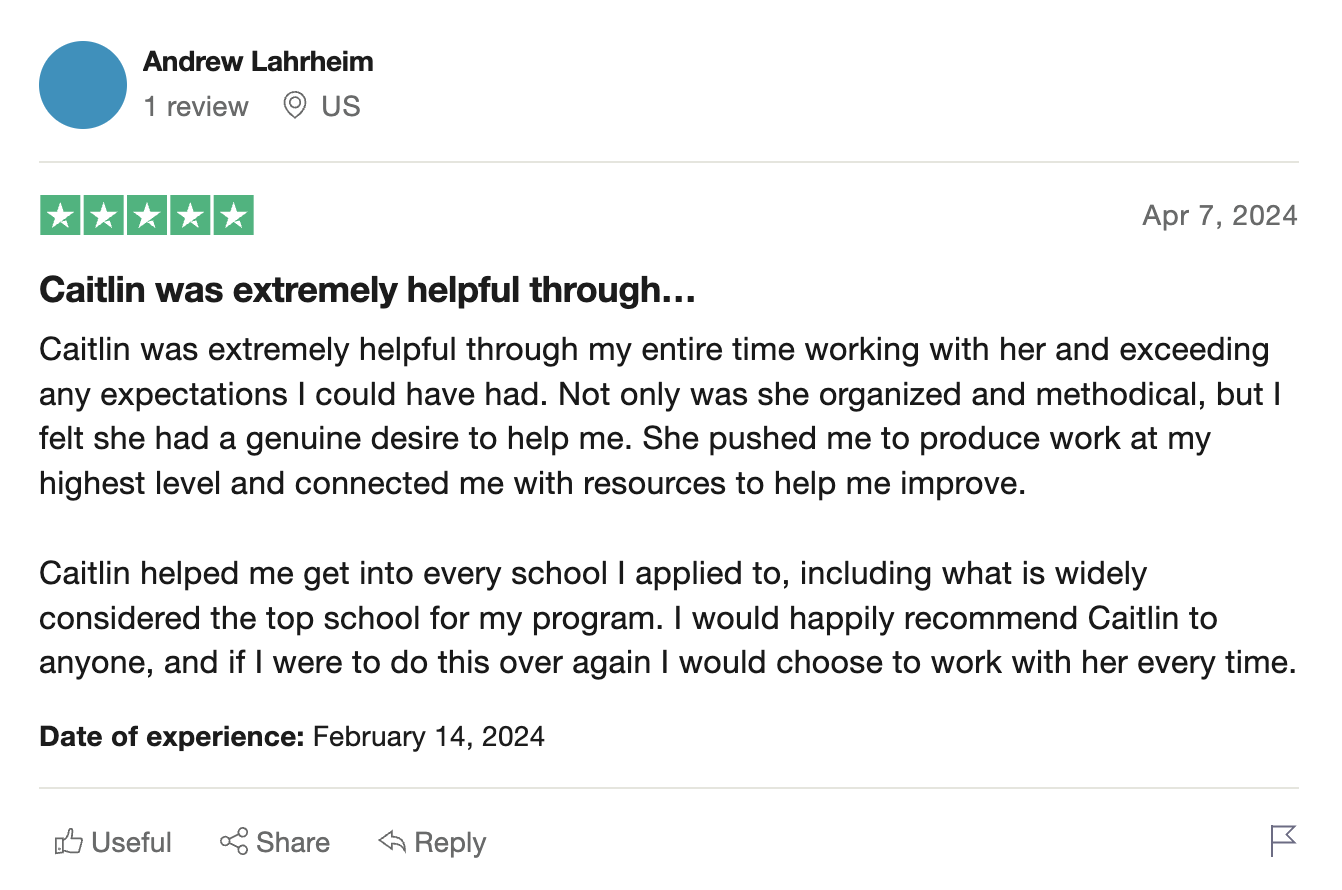The image size is (1342, 890).
Task: Flag this review with flag icon
Action: click(x=1283, y=841)
